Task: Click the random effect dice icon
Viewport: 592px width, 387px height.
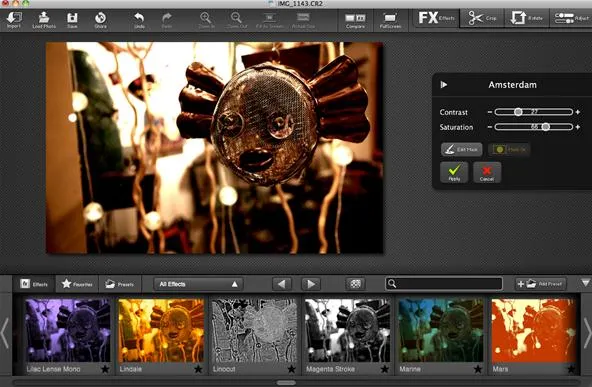Action: [355, 284]
